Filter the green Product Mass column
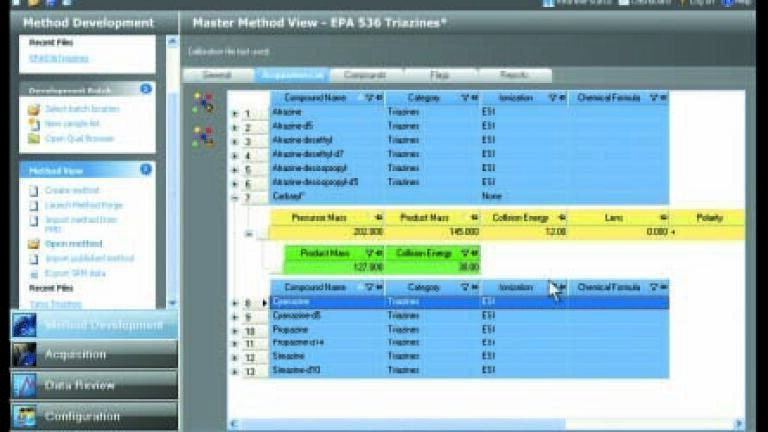Viewport: 768px width, 432px height. pyautogui.click(x=369, y=253)
